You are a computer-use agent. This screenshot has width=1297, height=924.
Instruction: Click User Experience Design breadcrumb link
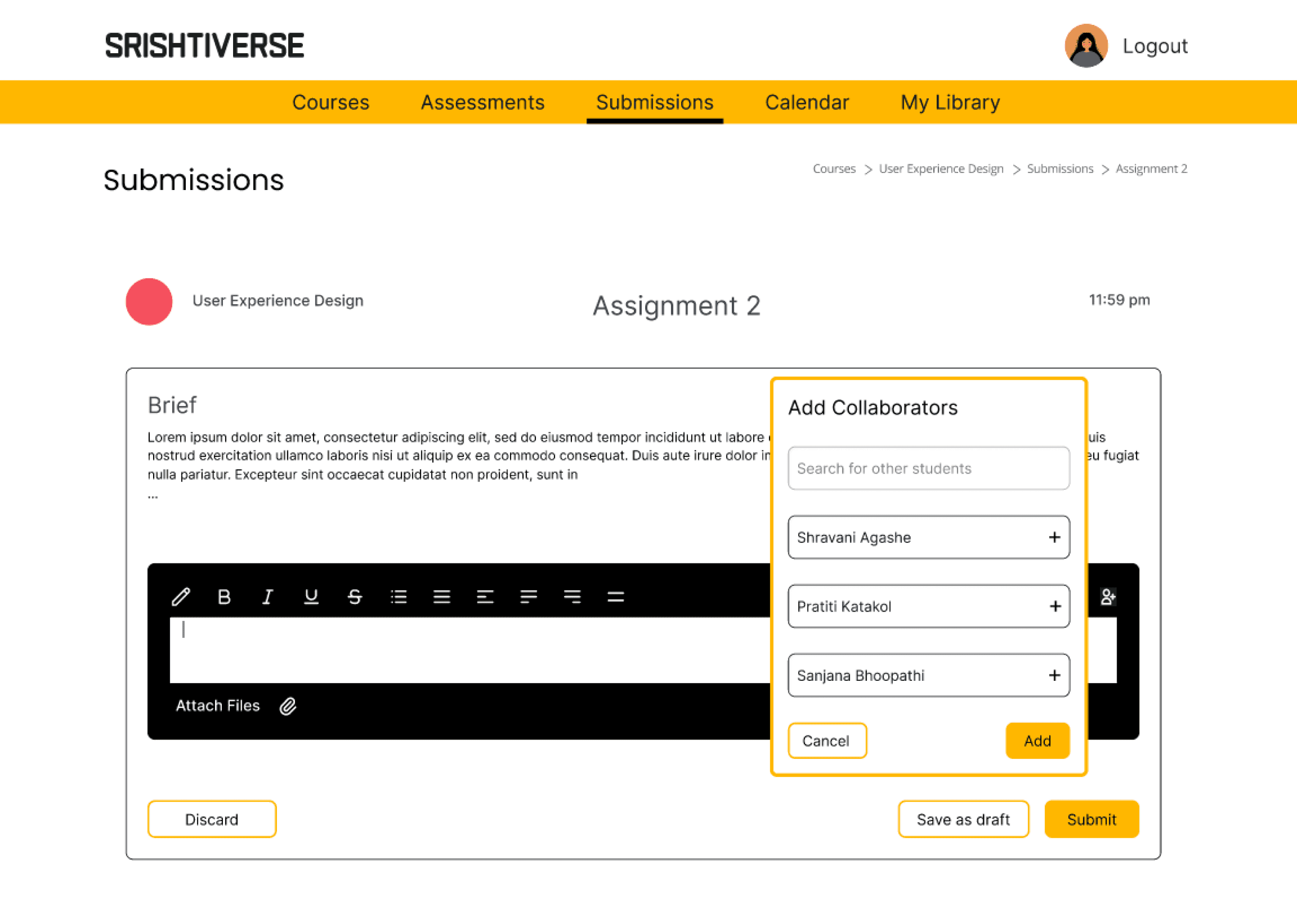click(x=941, y=169)
